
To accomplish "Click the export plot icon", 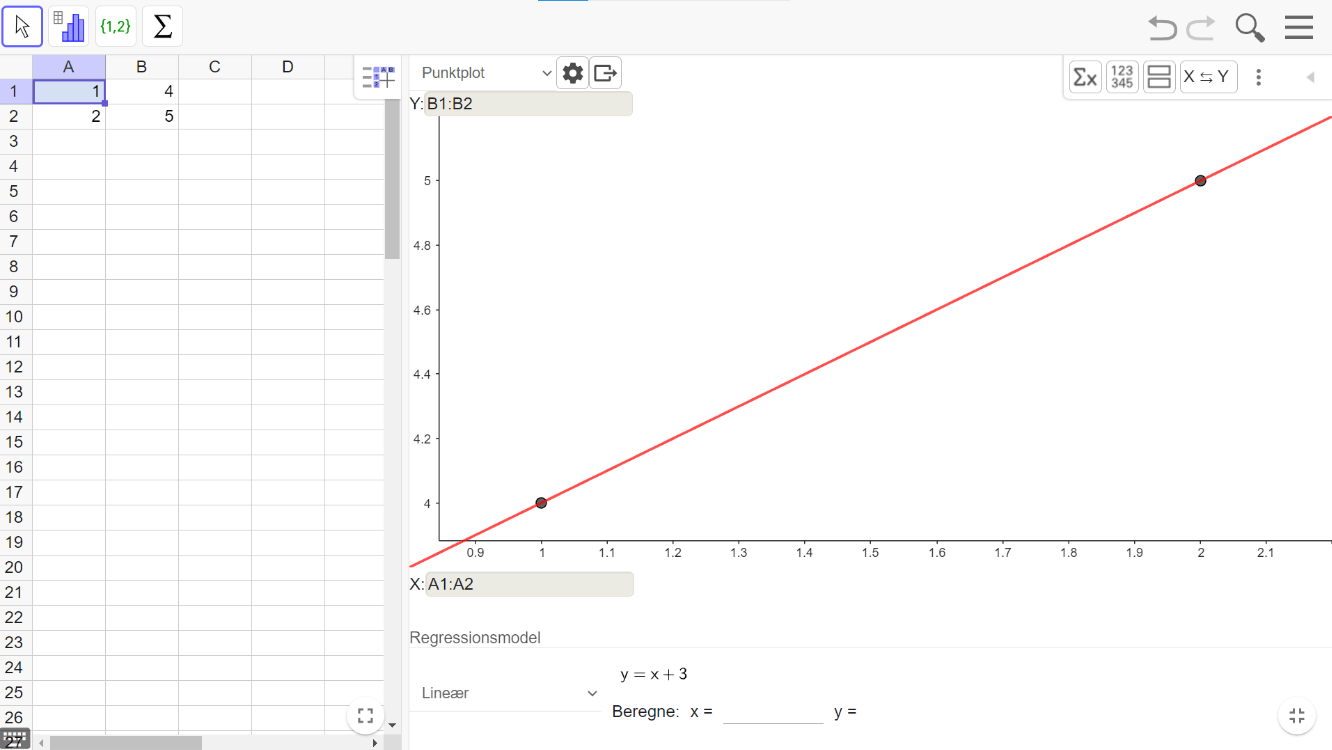I will coord(605,73).
